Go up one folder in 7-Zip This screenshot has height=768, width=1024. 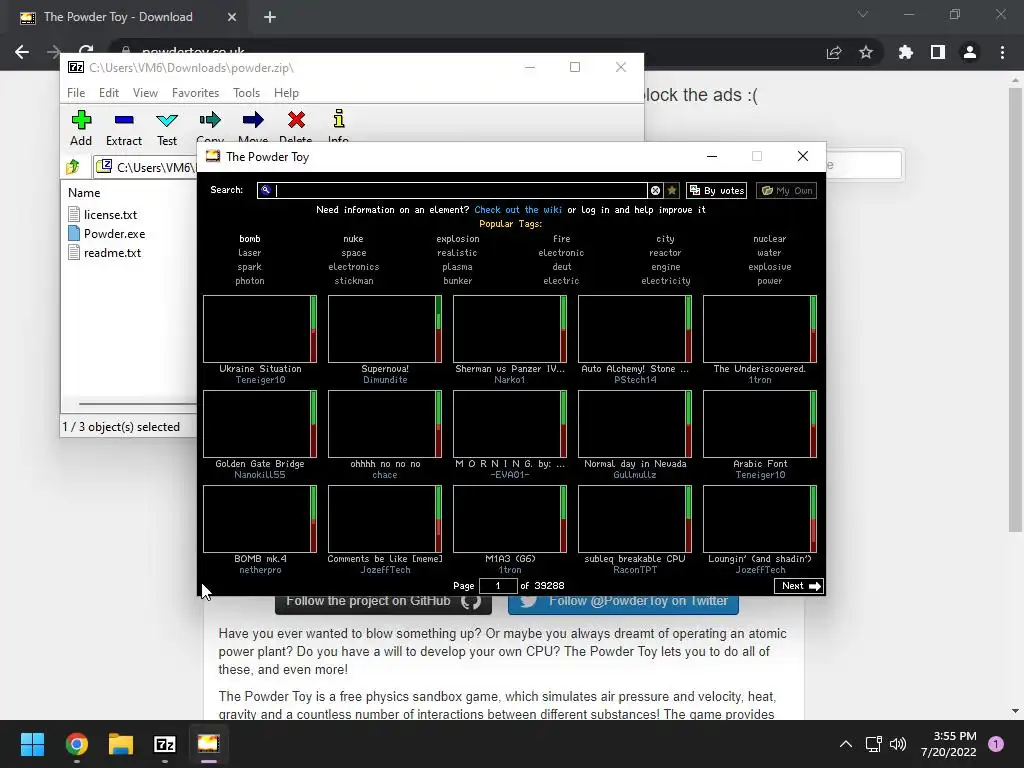click(x=73, y=167)
